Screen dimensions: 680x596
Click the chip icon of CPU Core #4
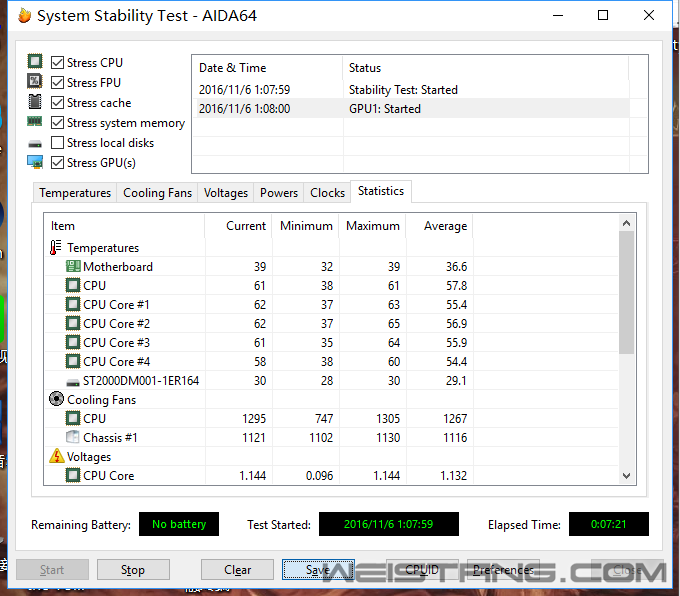tap(73, 361)
